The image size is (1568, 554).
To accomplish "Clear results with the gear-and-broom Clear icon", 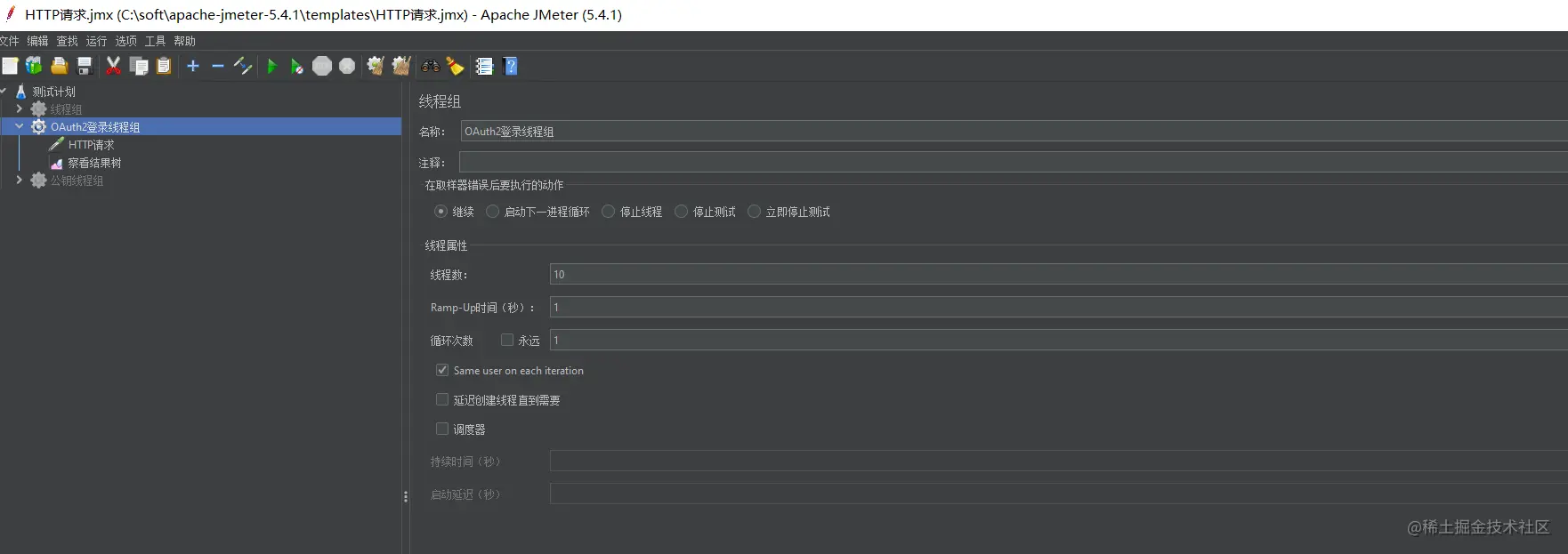I will pos(376,66).
